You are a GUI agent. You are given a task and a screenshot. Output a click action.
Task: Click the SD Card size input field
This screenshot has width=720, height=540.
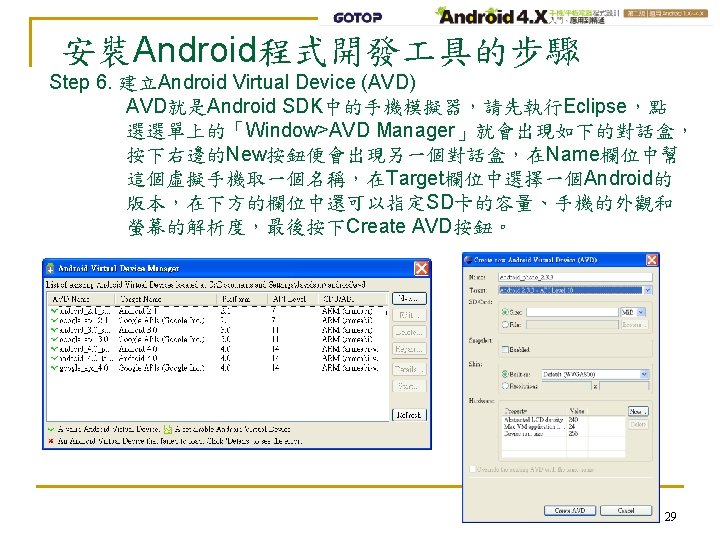[572, 312]
